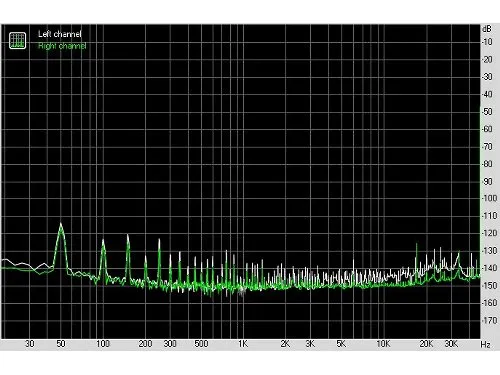Click the -50 dB scale label
500x375 pixels.
[x=487, y=111]
